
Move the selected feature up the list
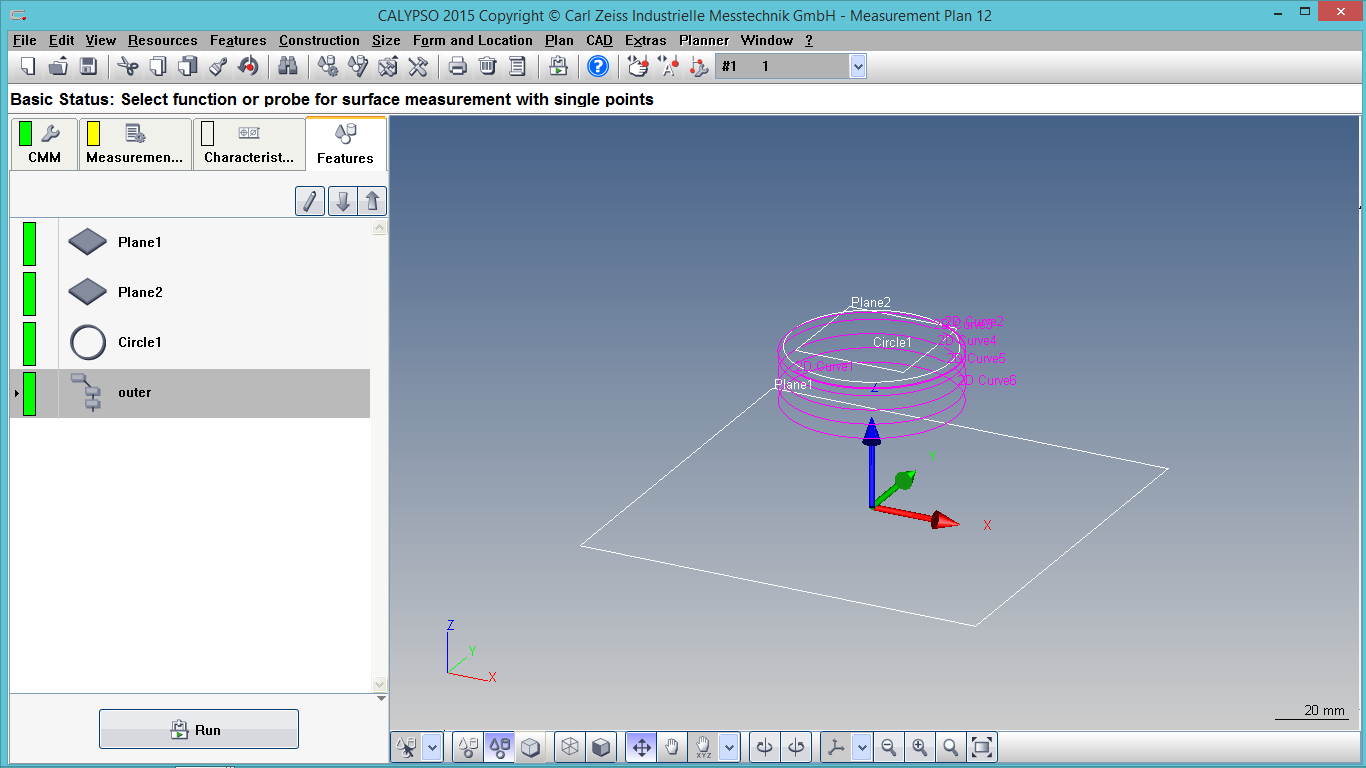pyautogui.click(x=372, y=201)
